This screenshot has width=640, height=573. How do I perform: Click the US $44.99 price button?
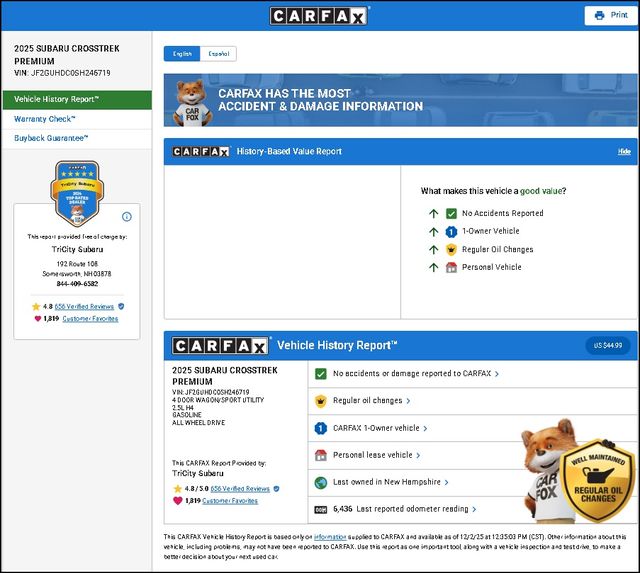pyautogui.click(x=607, y=345)
